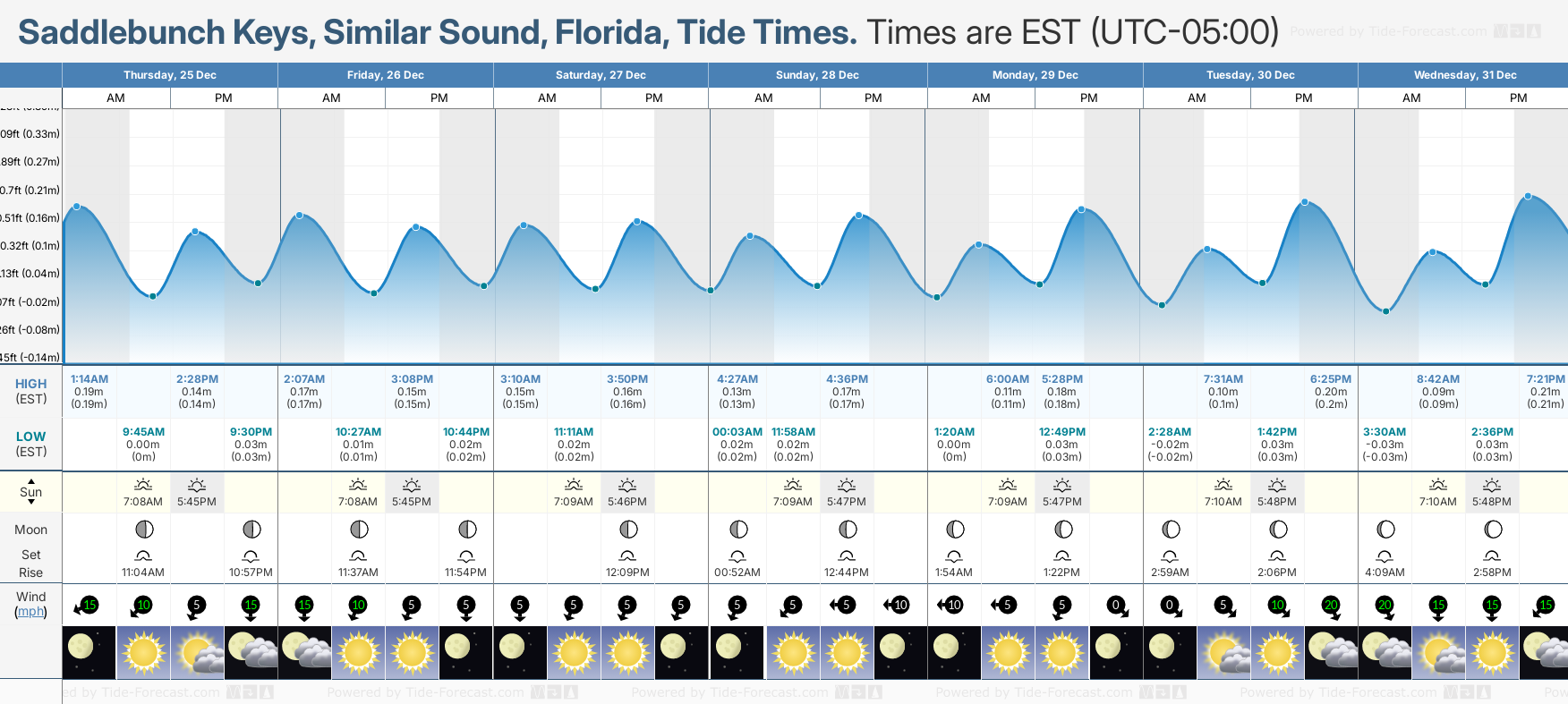Click the 9:45AM low tide time on Thursday

click(143, 432)
